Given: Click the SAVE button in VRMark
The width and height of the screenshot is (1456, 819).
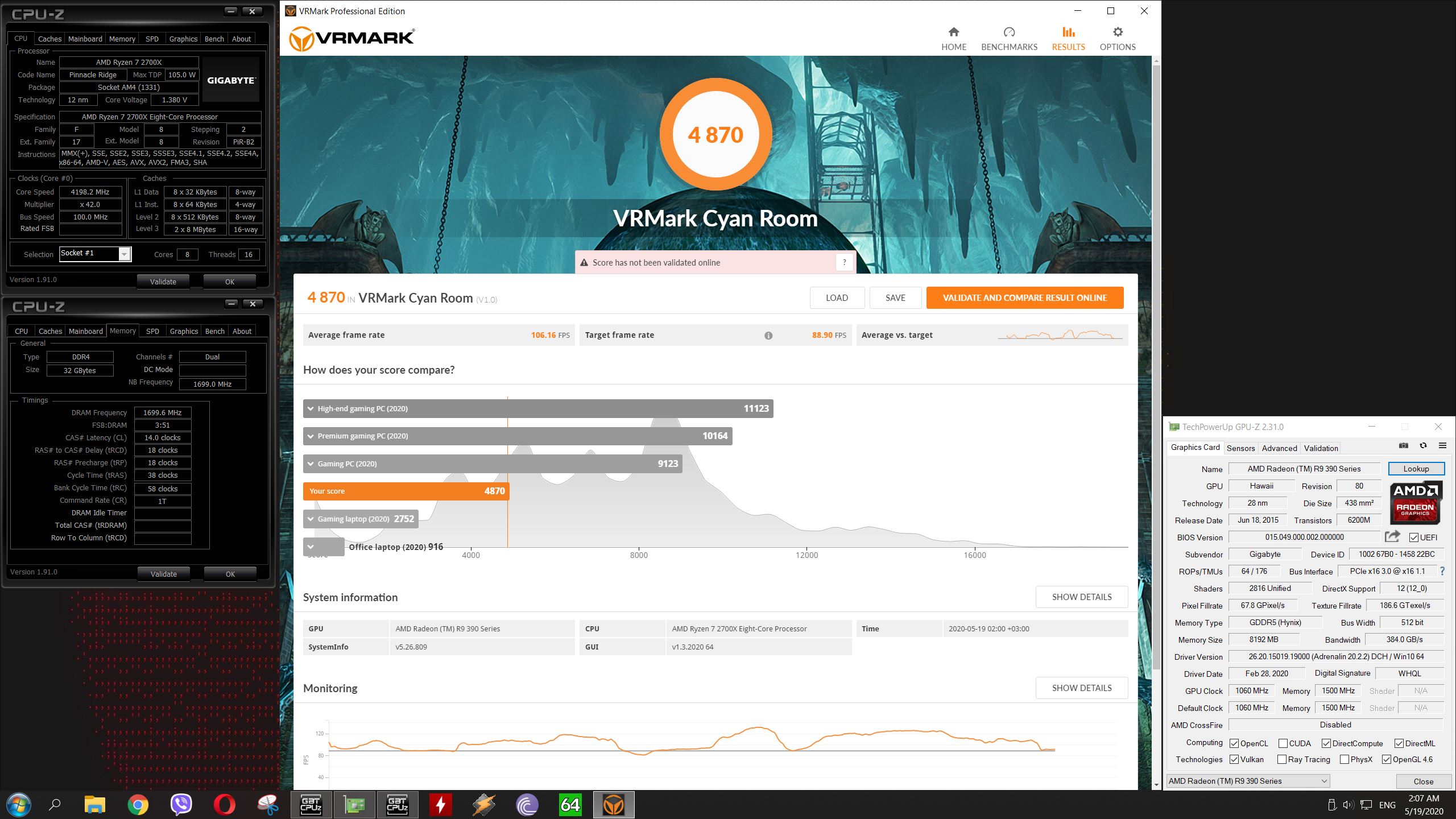Looking at the screenshot, I should (895, 297).
